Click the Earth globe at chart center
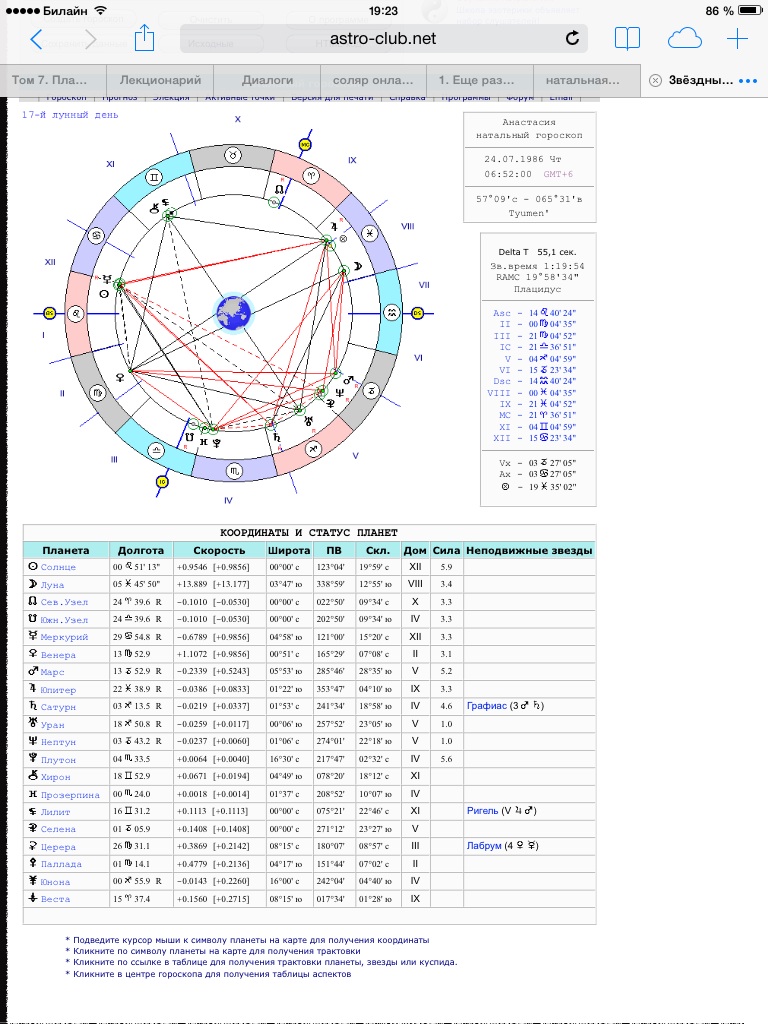This screenshot has height=1024, width=768. [x=235, y=311]
